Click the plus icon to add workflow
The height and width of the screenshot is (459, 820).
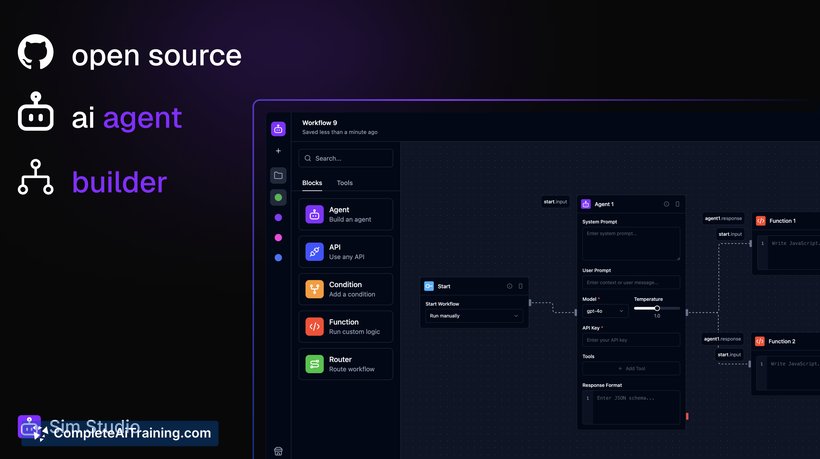(x=278, y=151)
